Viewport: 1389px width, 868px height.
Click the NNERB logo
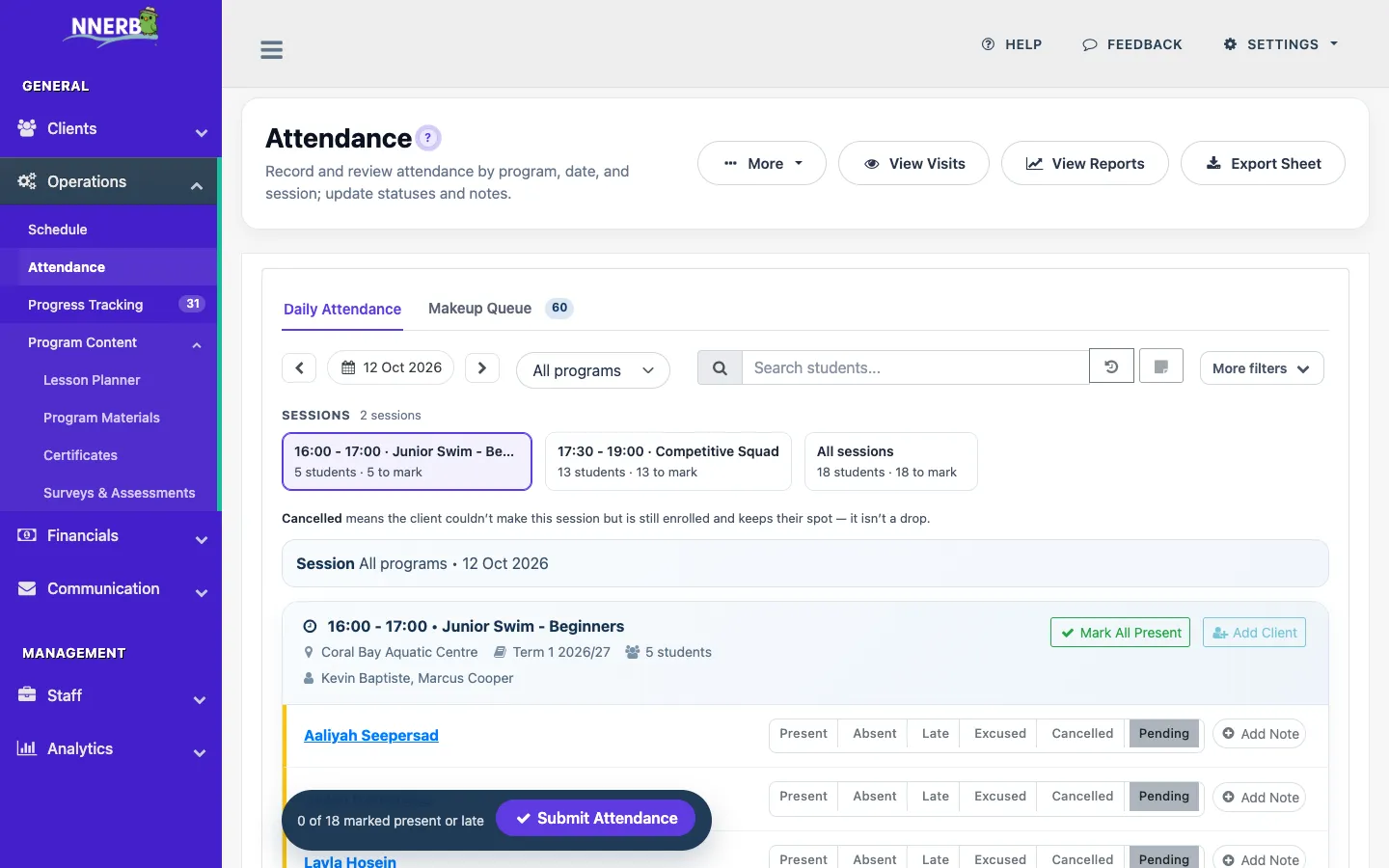pos(111,26)
